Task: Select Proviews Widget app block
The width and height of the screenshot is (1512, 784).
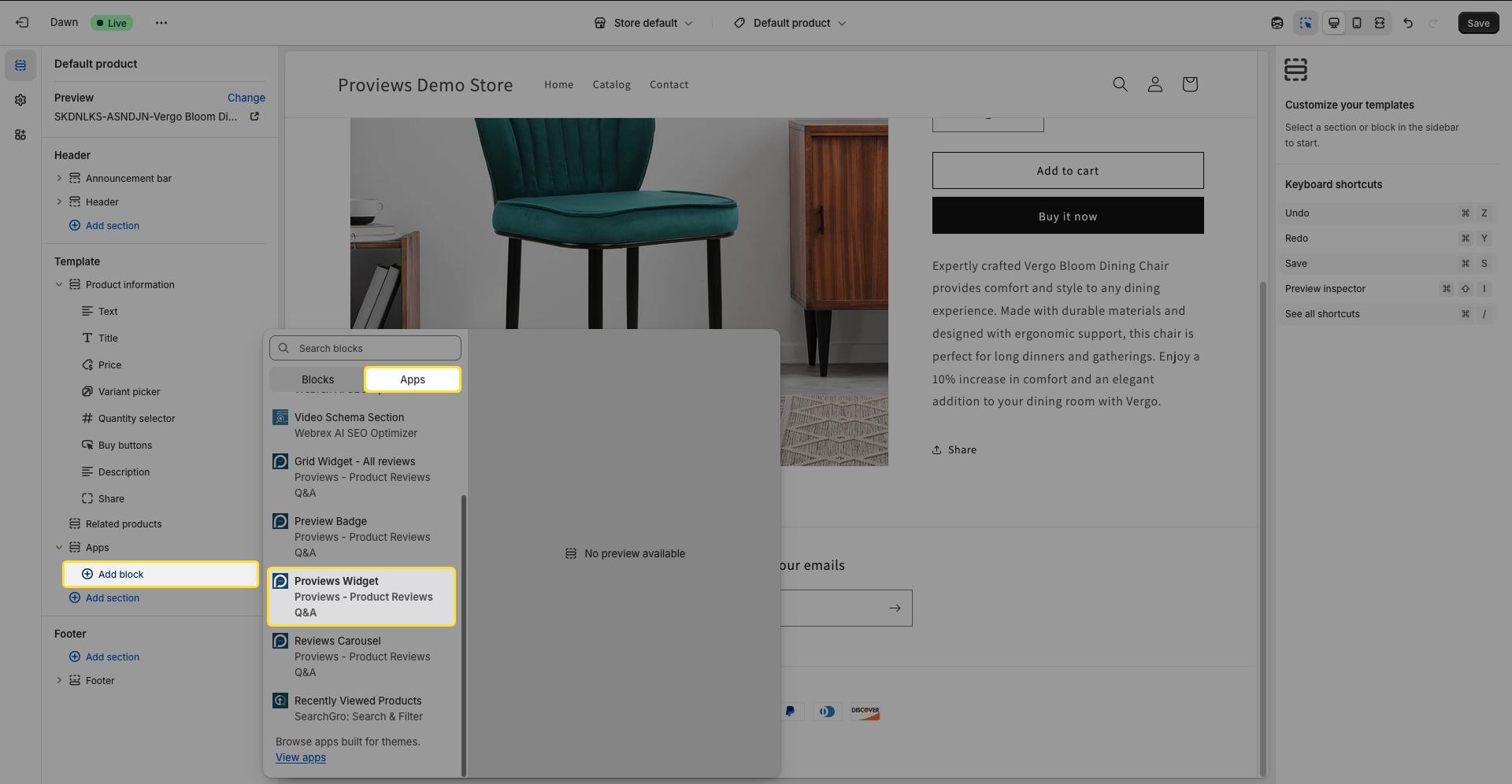Action: [361, 597]
